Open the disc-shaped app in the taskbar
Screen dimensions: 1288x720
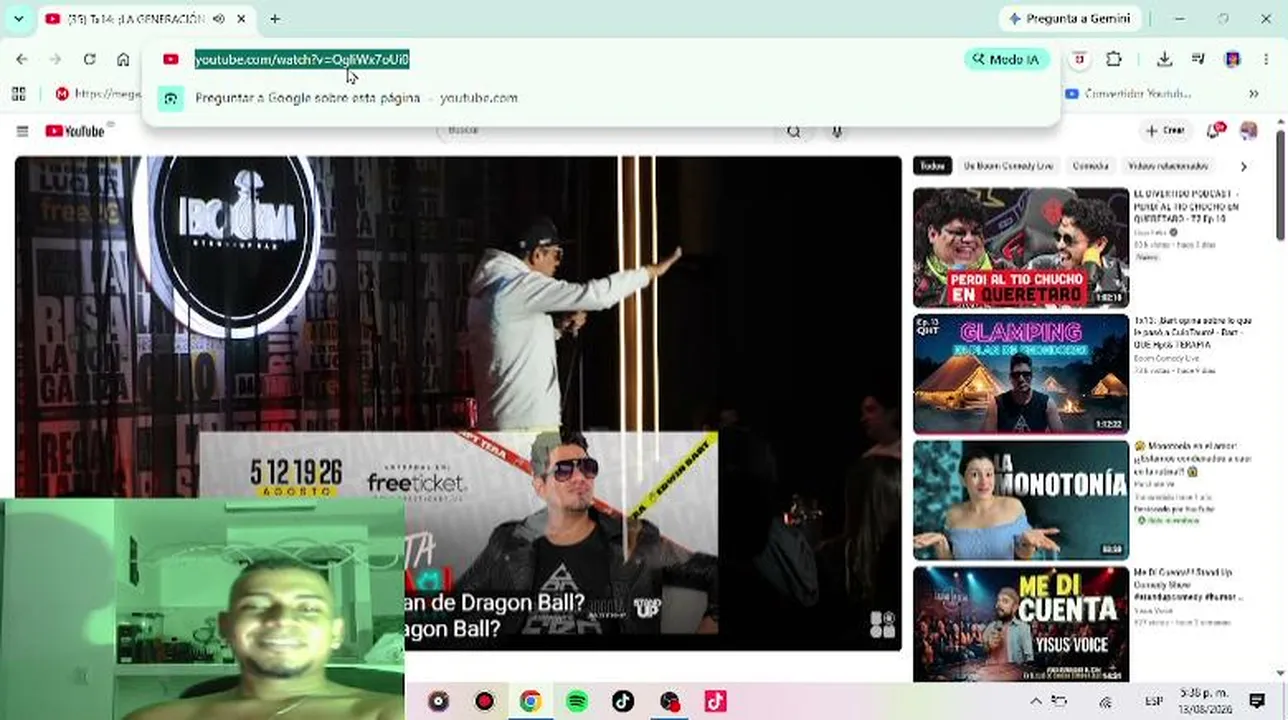pos(438,701)
